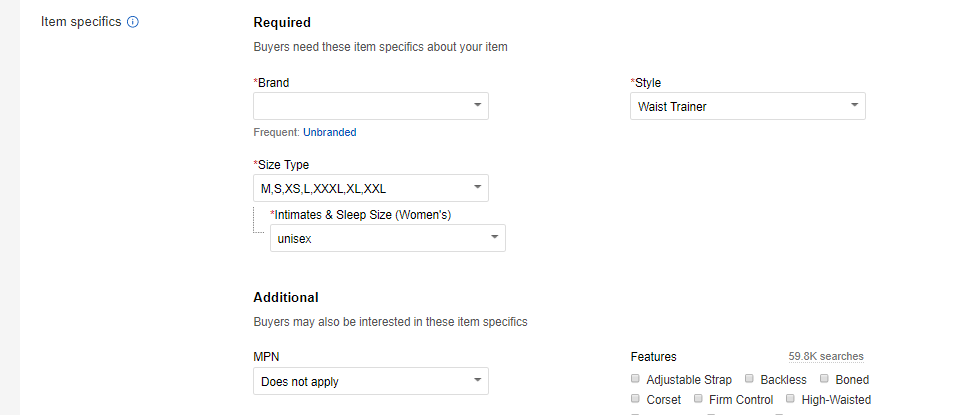The height and width of the screenshot is (415, 971).
Task: Click the Item specifics section label
Action: coord(81,22)
